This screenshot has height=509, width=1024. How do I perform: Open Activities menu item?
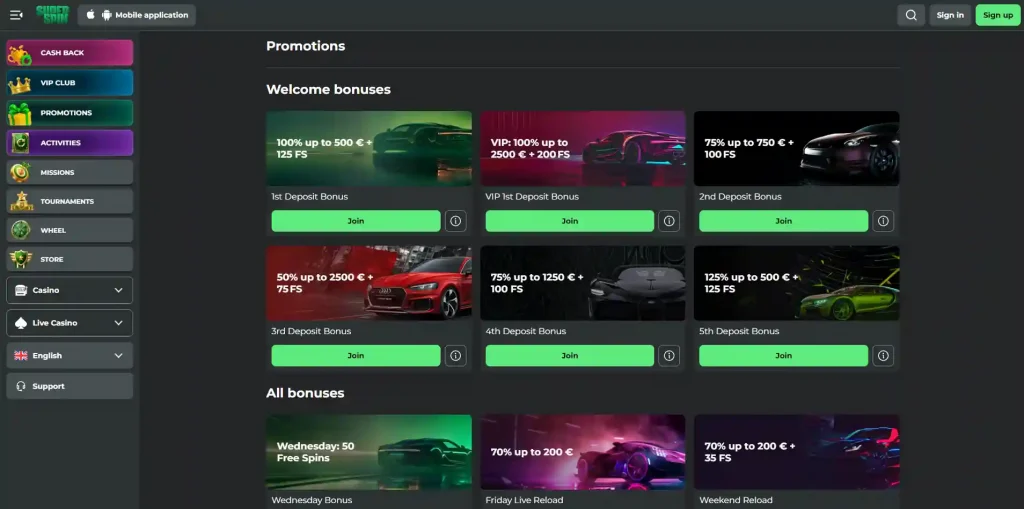pyautogui.click(x=70, y=142)
